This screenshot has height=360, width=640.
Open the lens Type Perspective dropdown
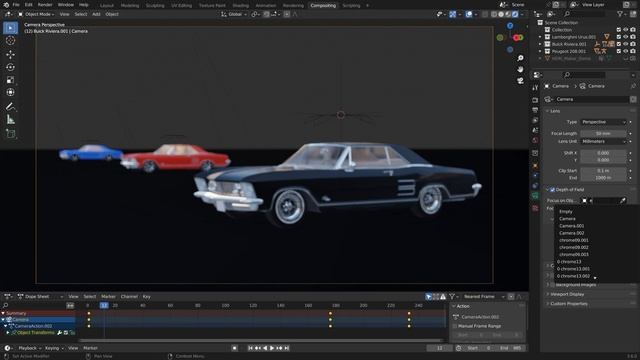click(x=603, y=122)
